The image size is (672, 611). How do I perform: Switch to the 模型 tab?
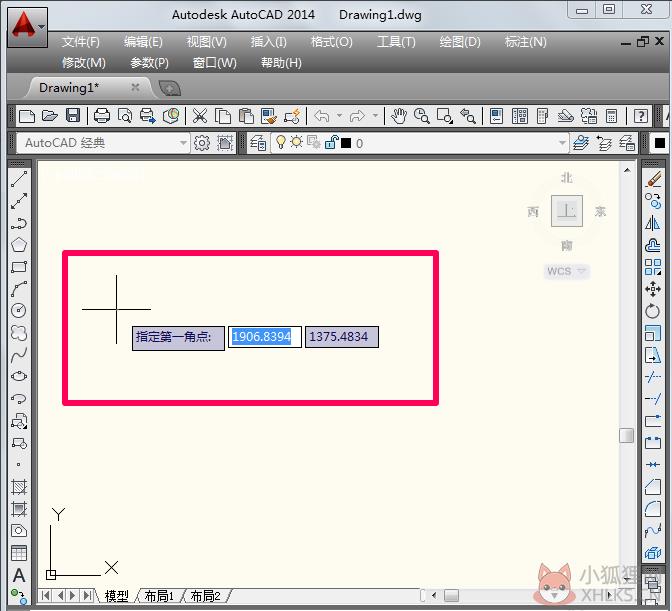click(116, 596)
